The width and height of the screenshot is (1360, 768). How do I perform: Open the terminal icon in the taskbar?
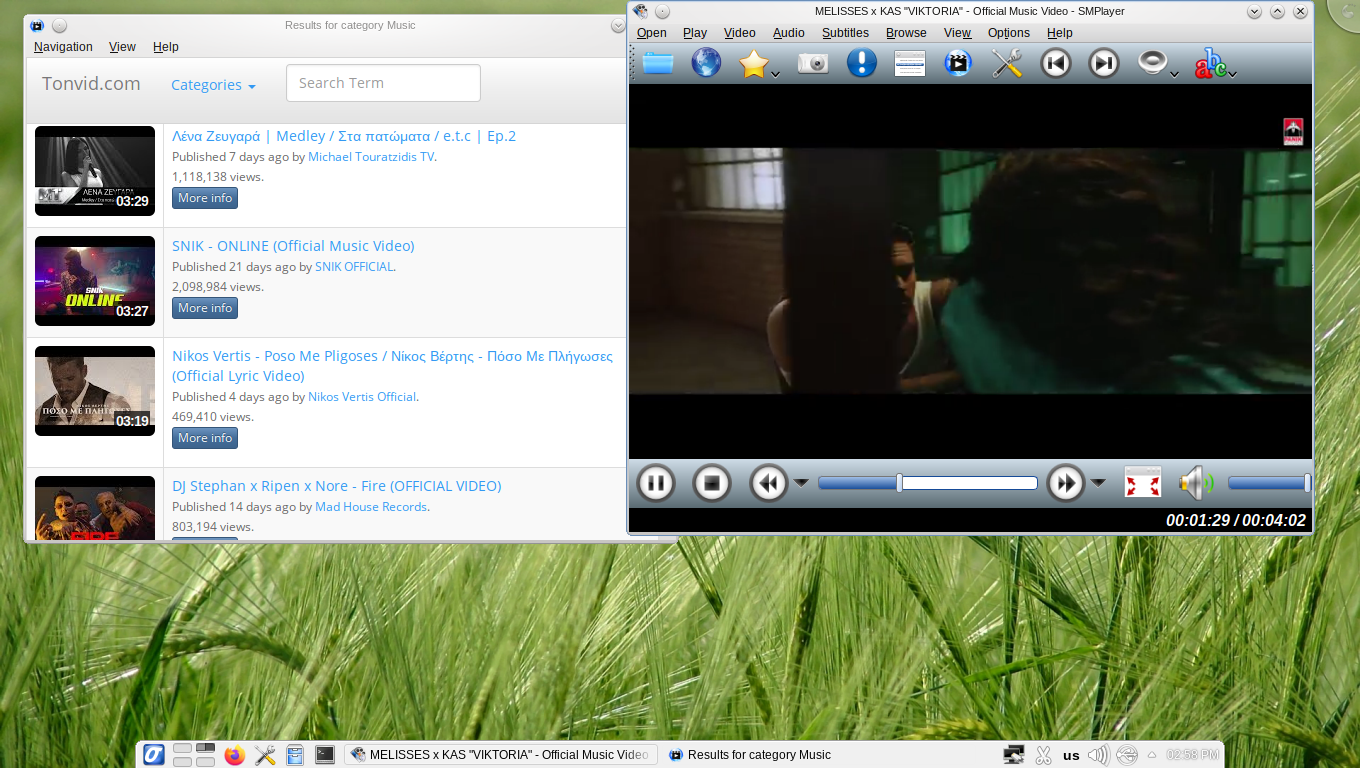[325, 755]
